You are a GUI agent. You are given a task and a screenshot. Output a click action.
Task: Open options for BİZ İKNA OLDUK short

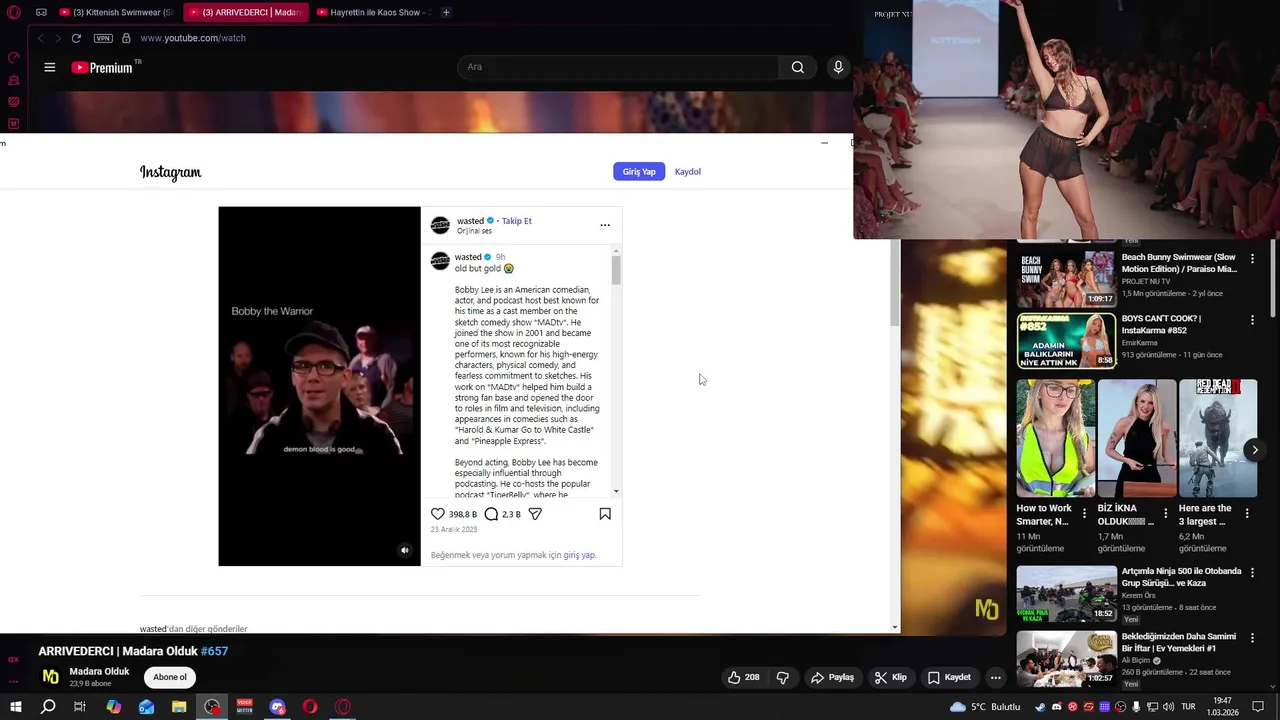1165,513
